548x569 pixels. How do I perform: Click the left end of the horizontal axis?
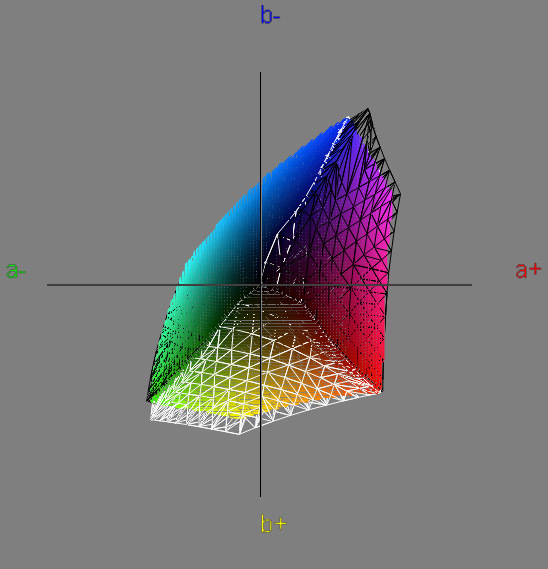coord(49,285)
